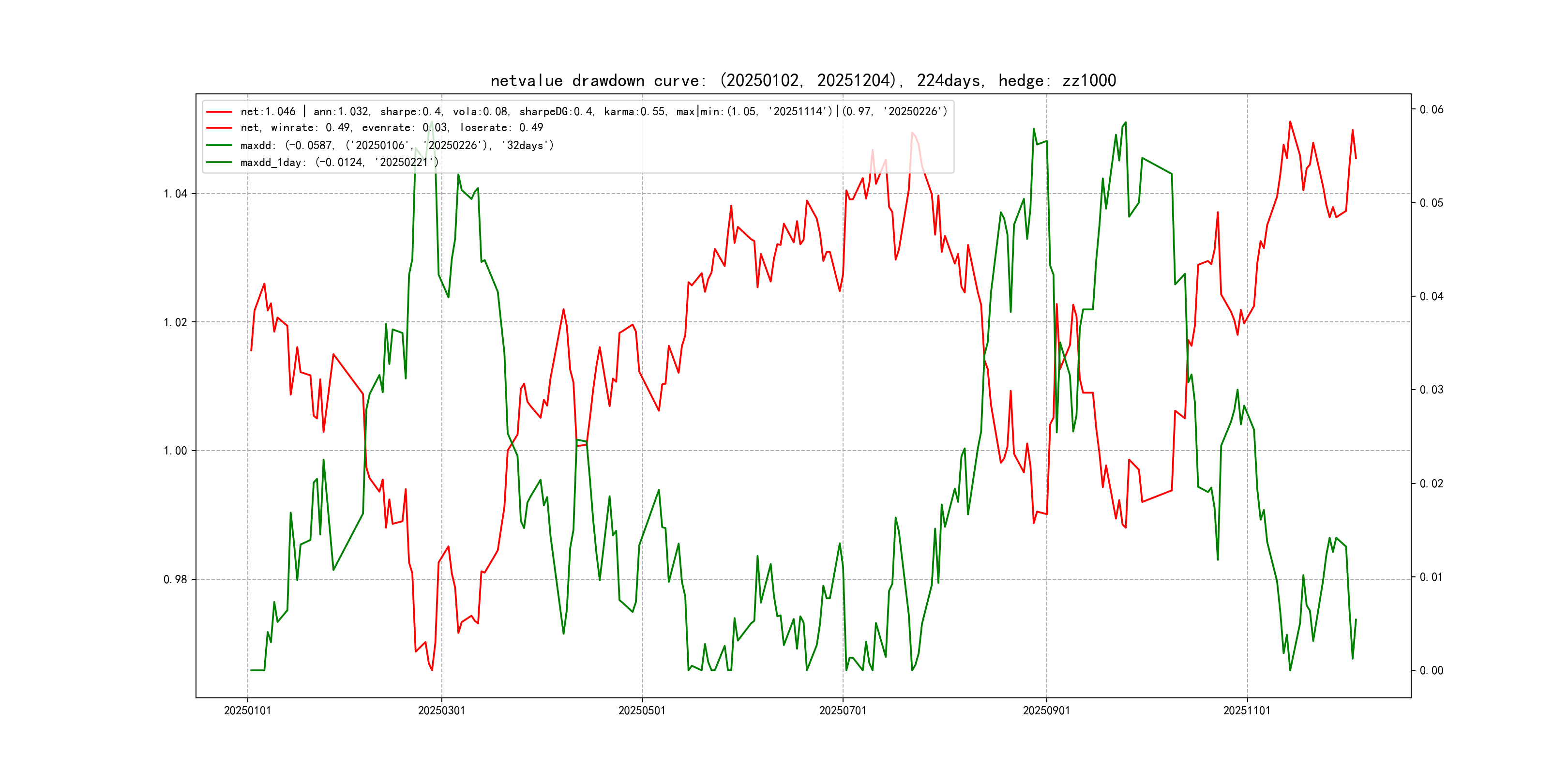Viewport: 1568px width, 784px height.
Task: Click the 20250901 x-axis tick label
Action: pos(1046,710)
